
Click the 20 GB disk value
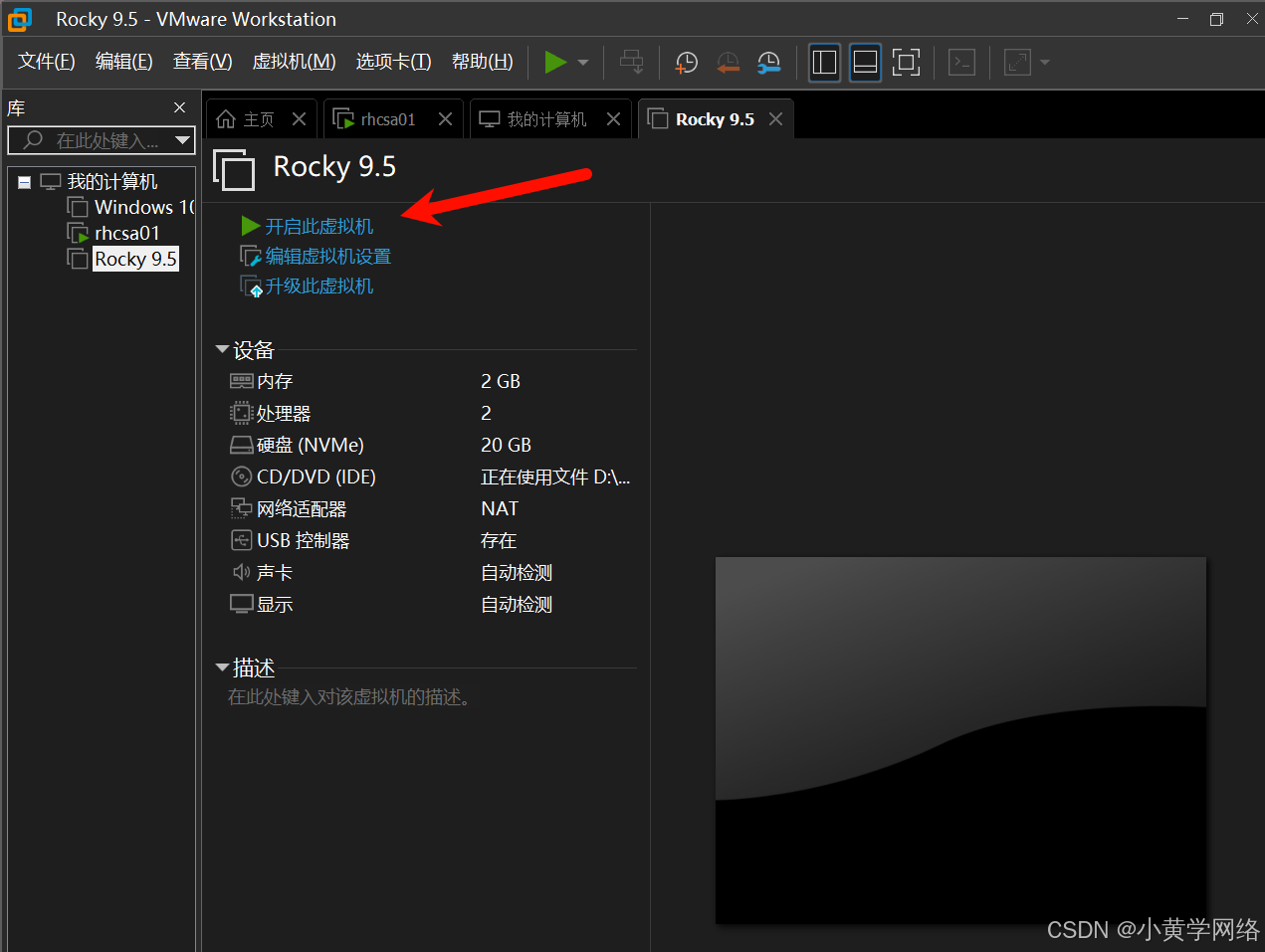[506, 445]
